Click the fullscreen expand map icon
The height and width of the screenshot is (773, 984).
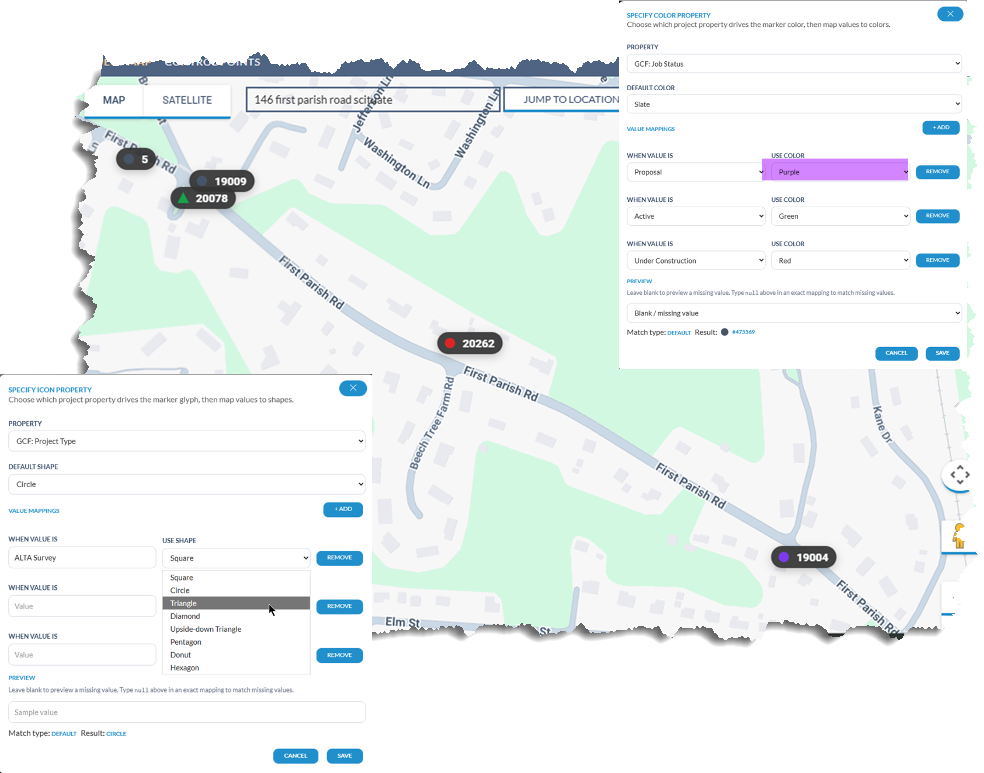pyautogui.click(x=960, y=475)
